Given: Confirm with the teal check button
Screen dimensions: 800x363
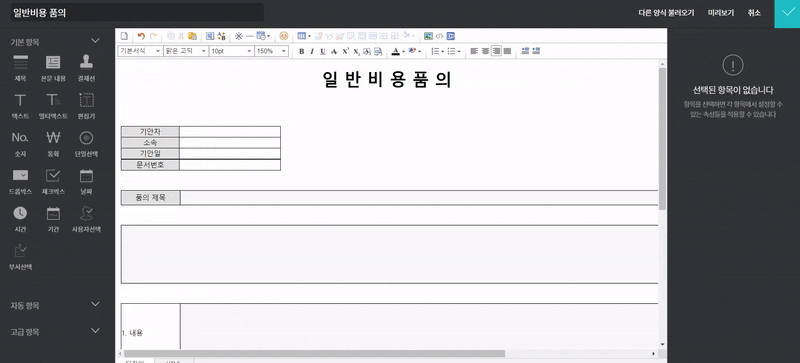Looking at the screenshot, I should [x=787, y=14].
